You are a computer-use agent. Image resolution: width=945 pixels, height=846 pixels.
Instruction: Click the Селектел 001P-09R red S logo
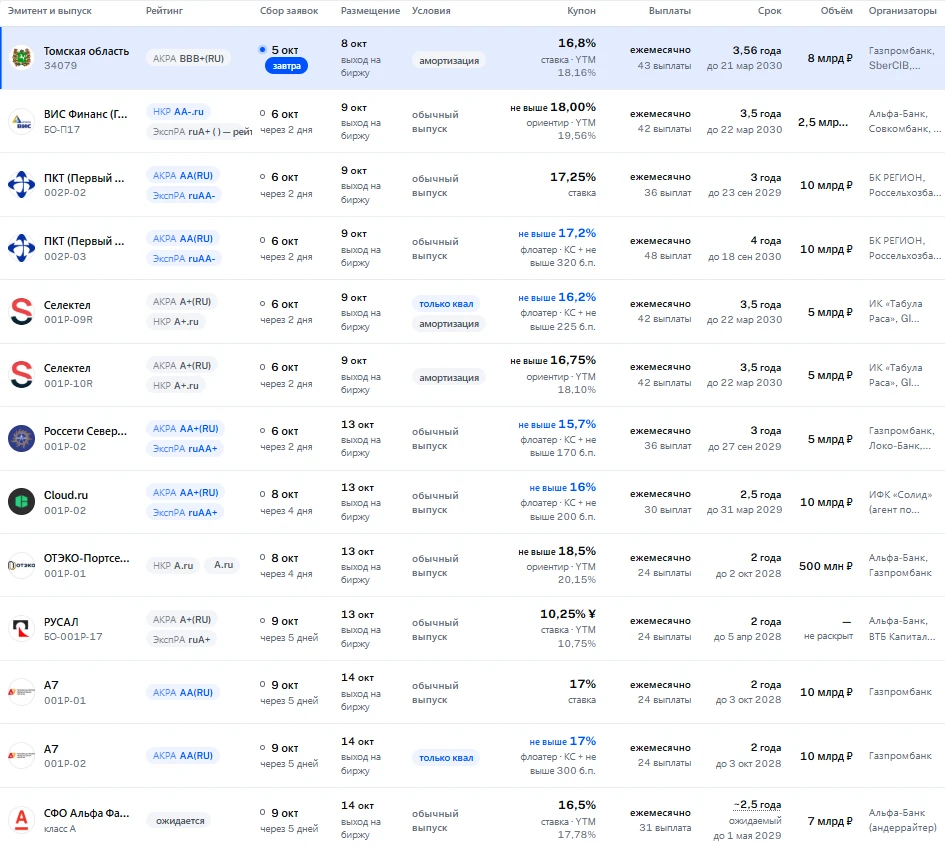tap(22, 312)
